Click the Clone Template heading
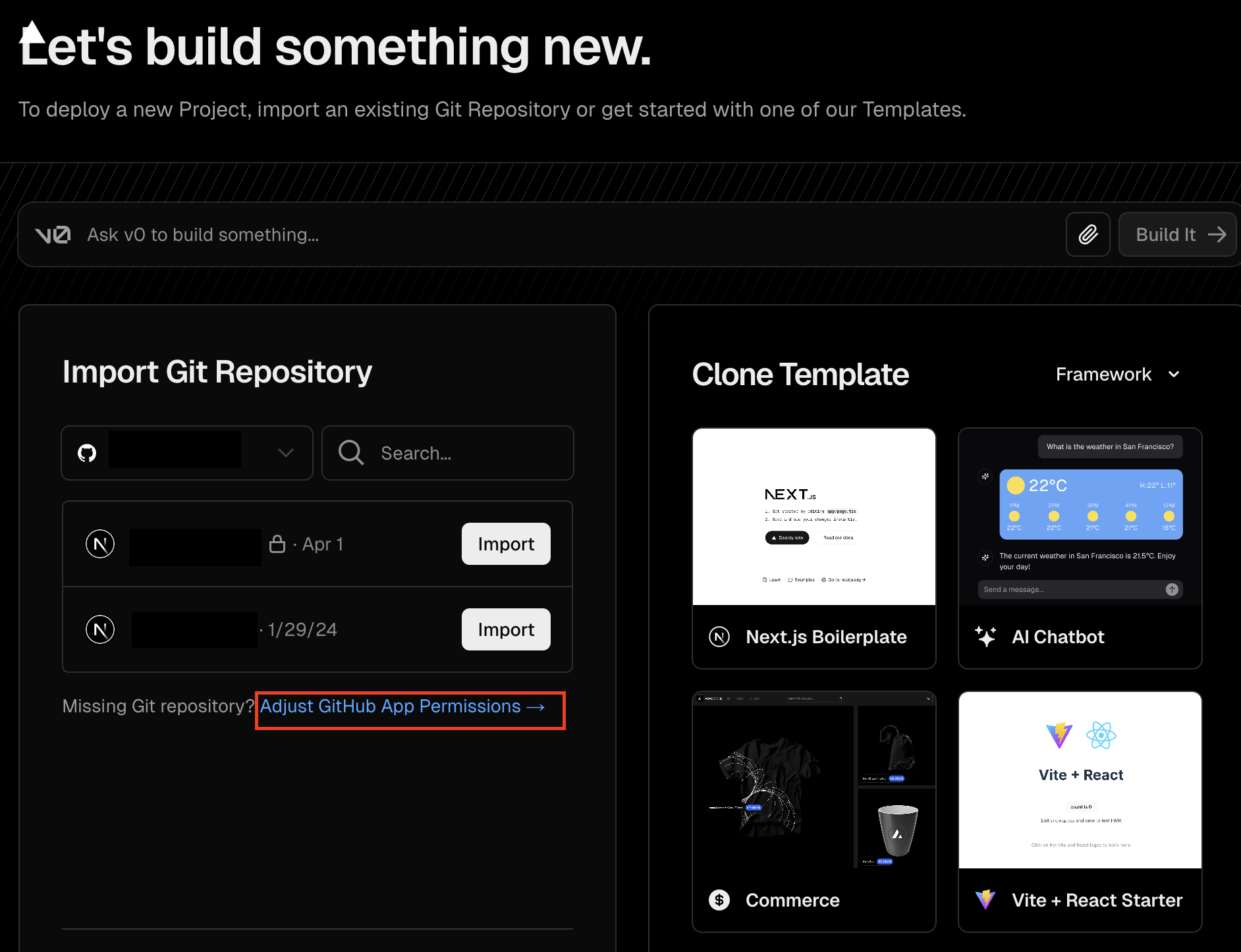The height and width of the screenshot is (952, 1241). coord(800,375)
